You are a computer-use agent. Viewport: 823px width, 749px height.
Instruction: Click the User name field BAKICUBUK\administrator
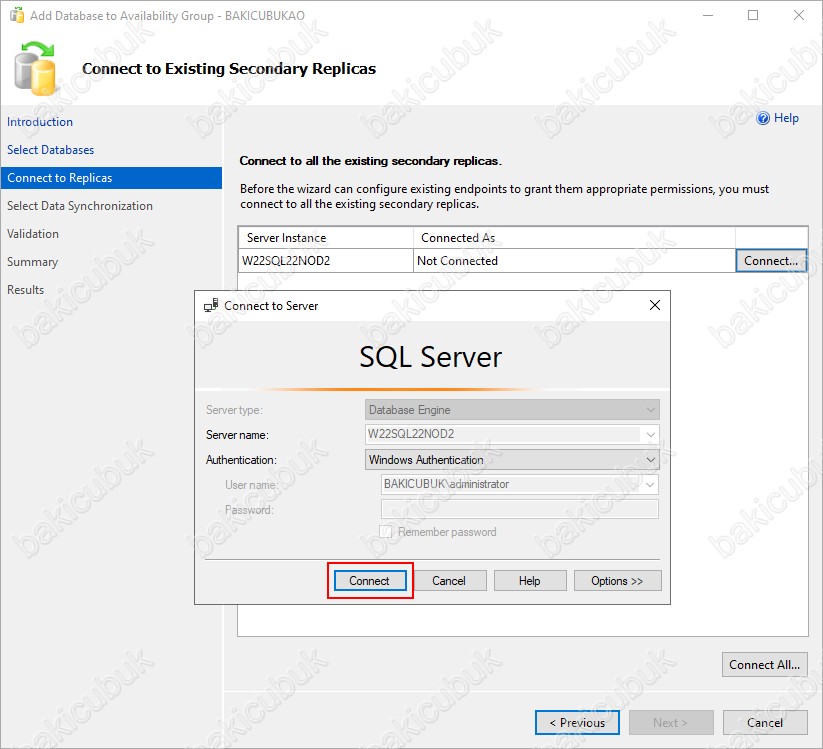click(512, 484)
